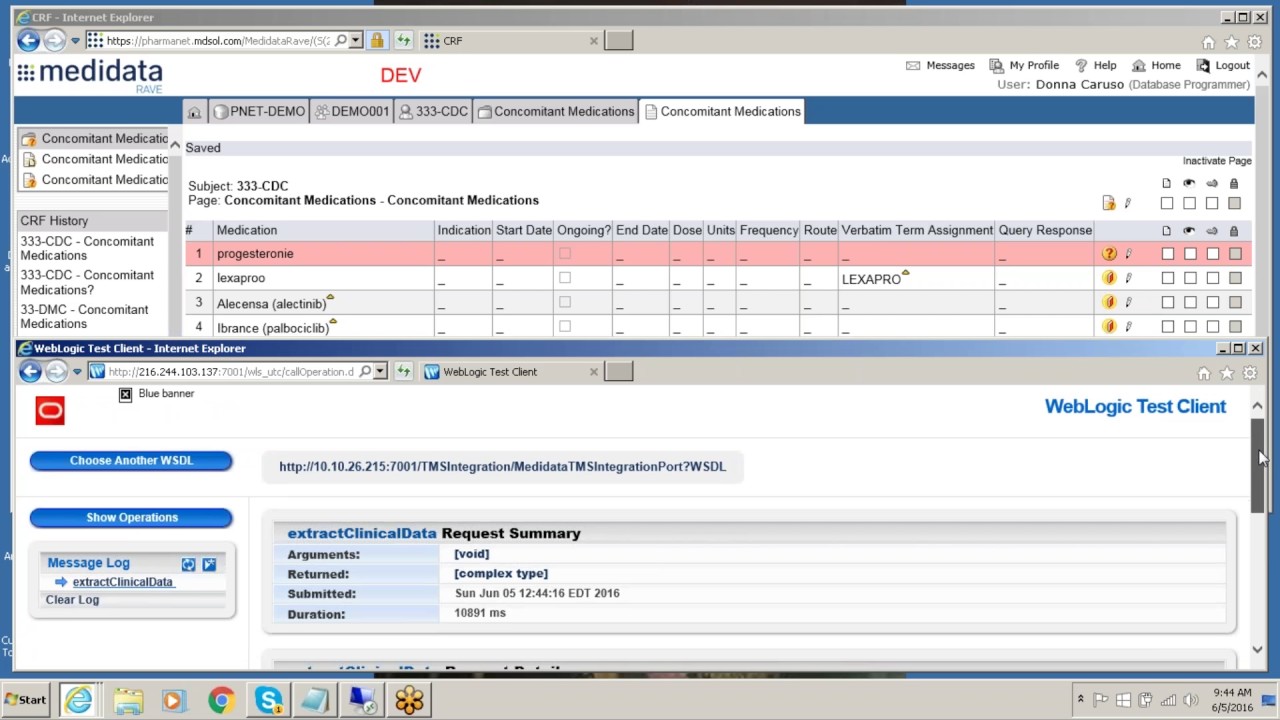
Task: Open recent pages dropdown in WebLogic window
Action: tap(77, 372)
